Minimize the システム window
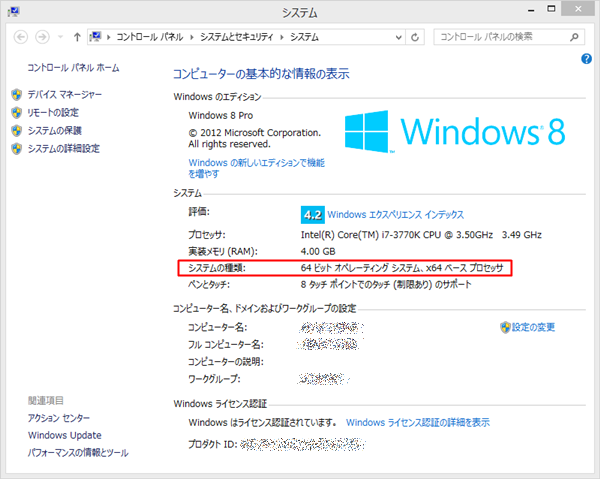600x479 pixels. (531, 10)
